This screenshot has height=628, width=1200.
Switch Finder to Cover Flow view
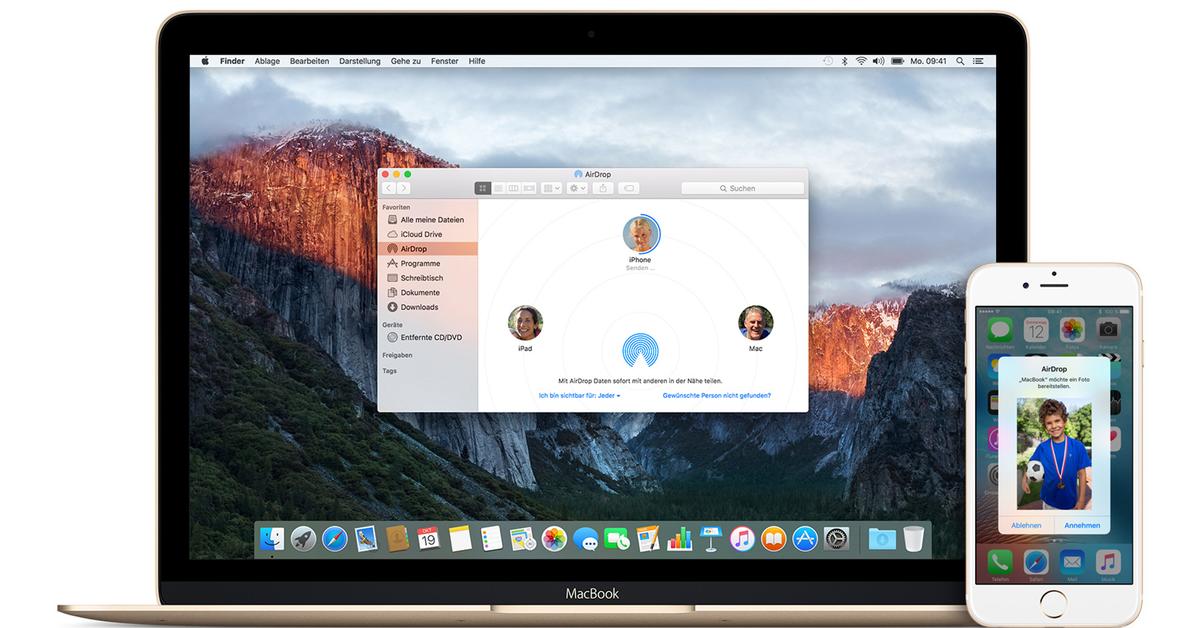(x=528, y=188)
